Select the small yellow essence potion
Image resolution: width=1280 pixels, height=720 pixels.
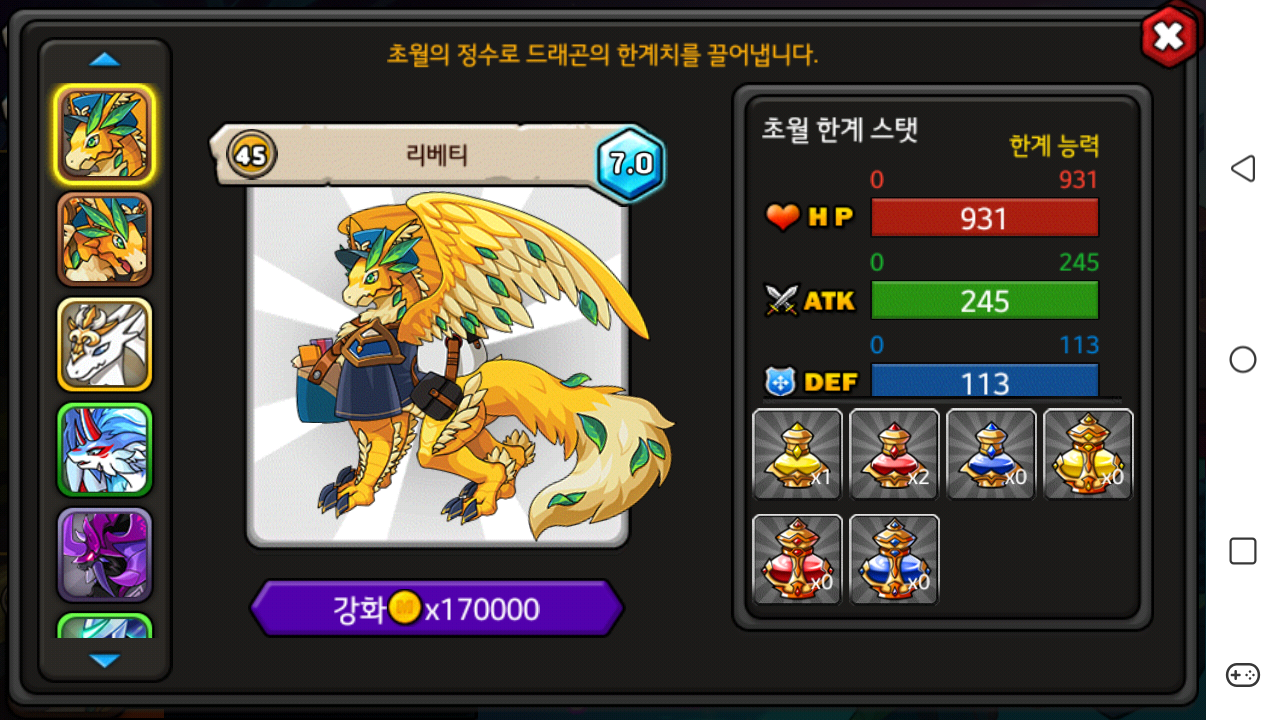(797, 454)
